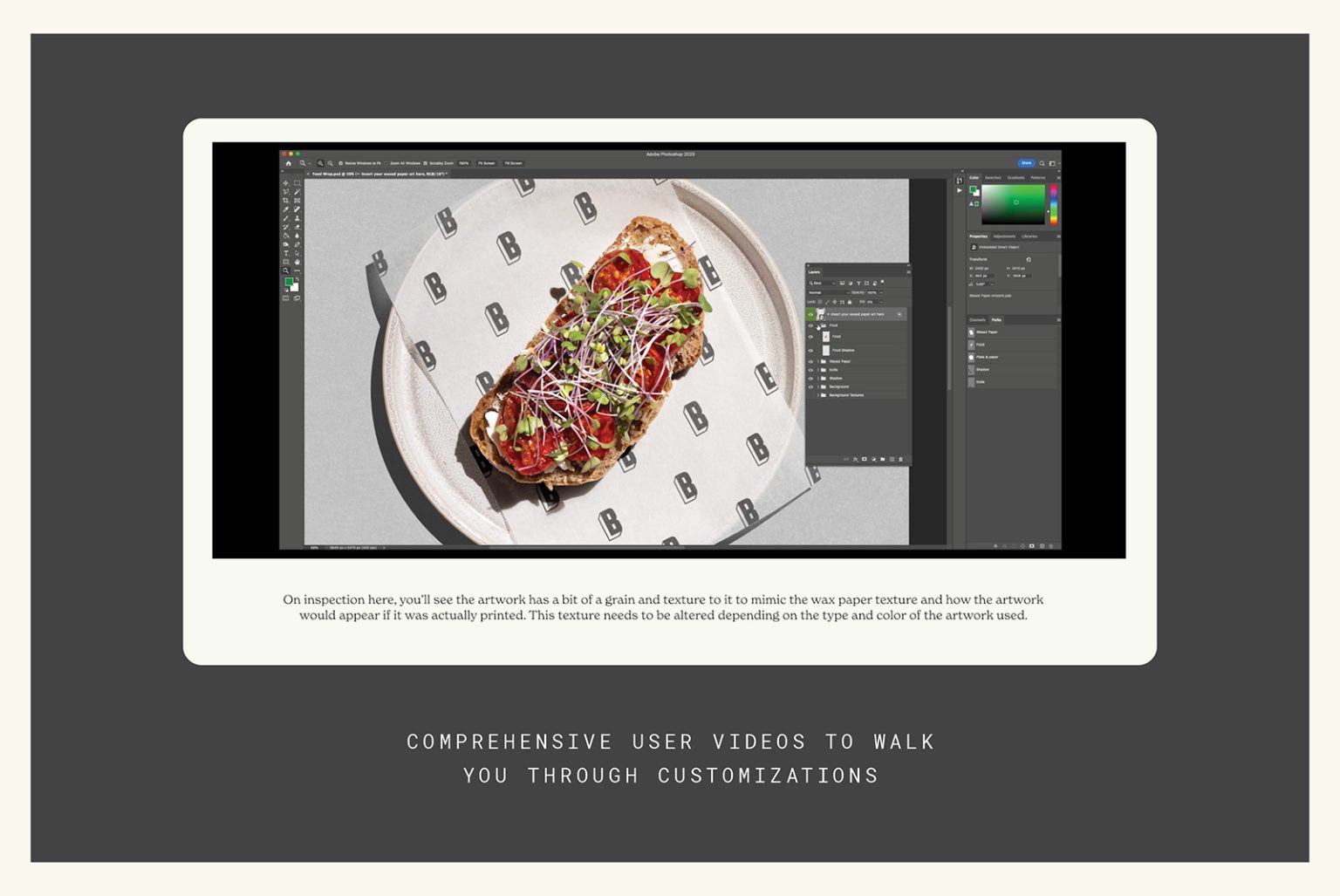This screenshot has height=896, width=1340.
Task: Enable the Zoom All Windows checkbox
Action: pyautogui.click(x=387, y=163)
